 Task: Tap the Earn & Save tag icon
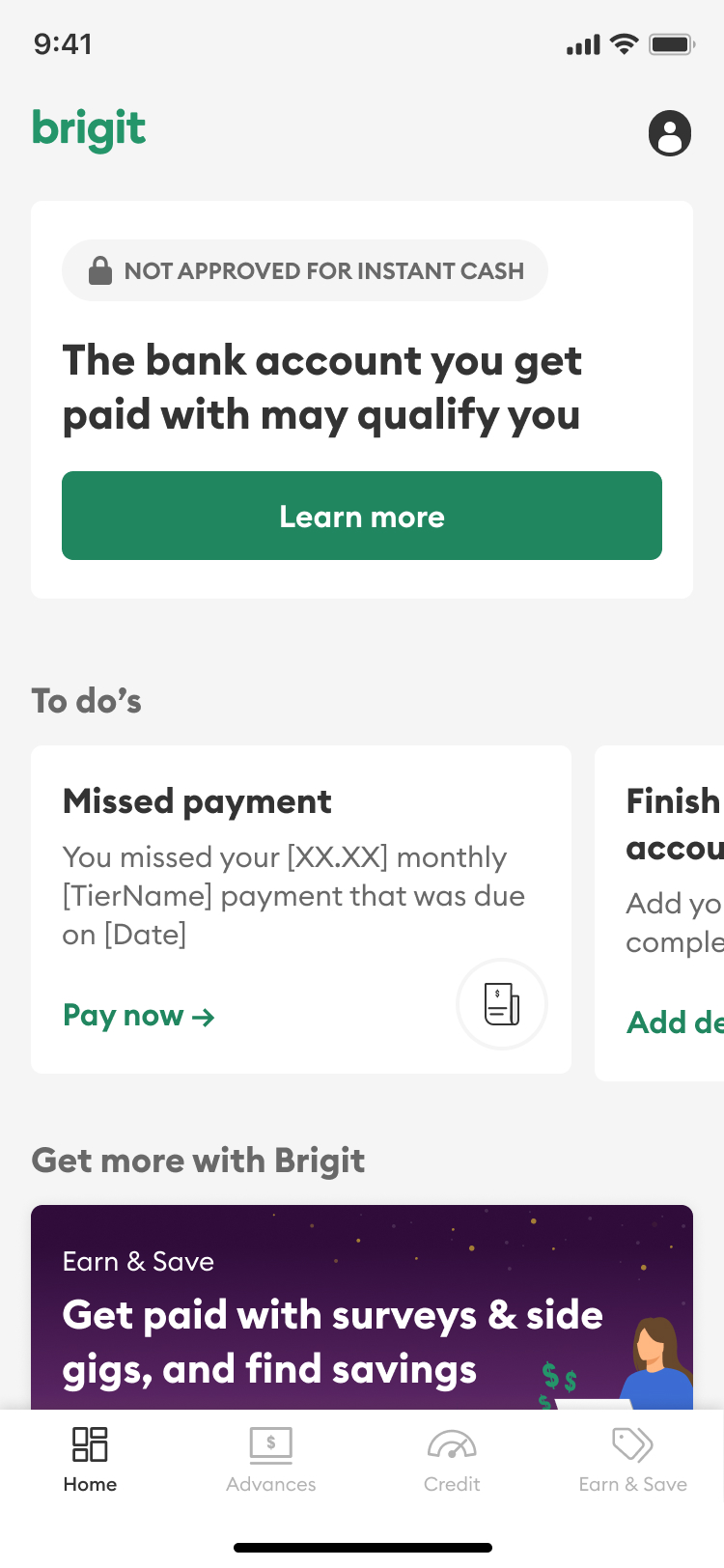(x=632, y=1445)
